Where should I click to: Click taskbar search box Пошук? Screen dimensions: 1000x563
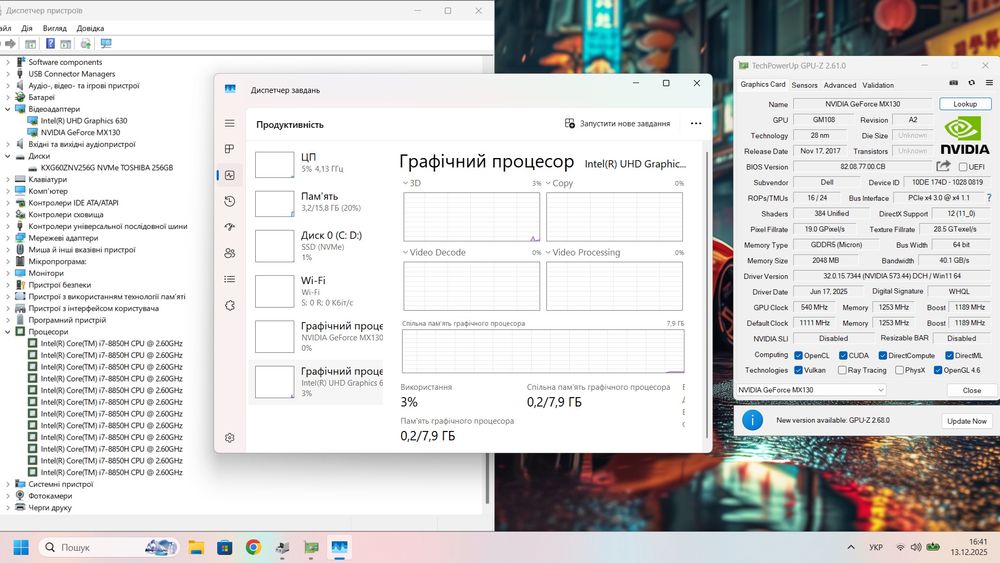tap(108, 547)
